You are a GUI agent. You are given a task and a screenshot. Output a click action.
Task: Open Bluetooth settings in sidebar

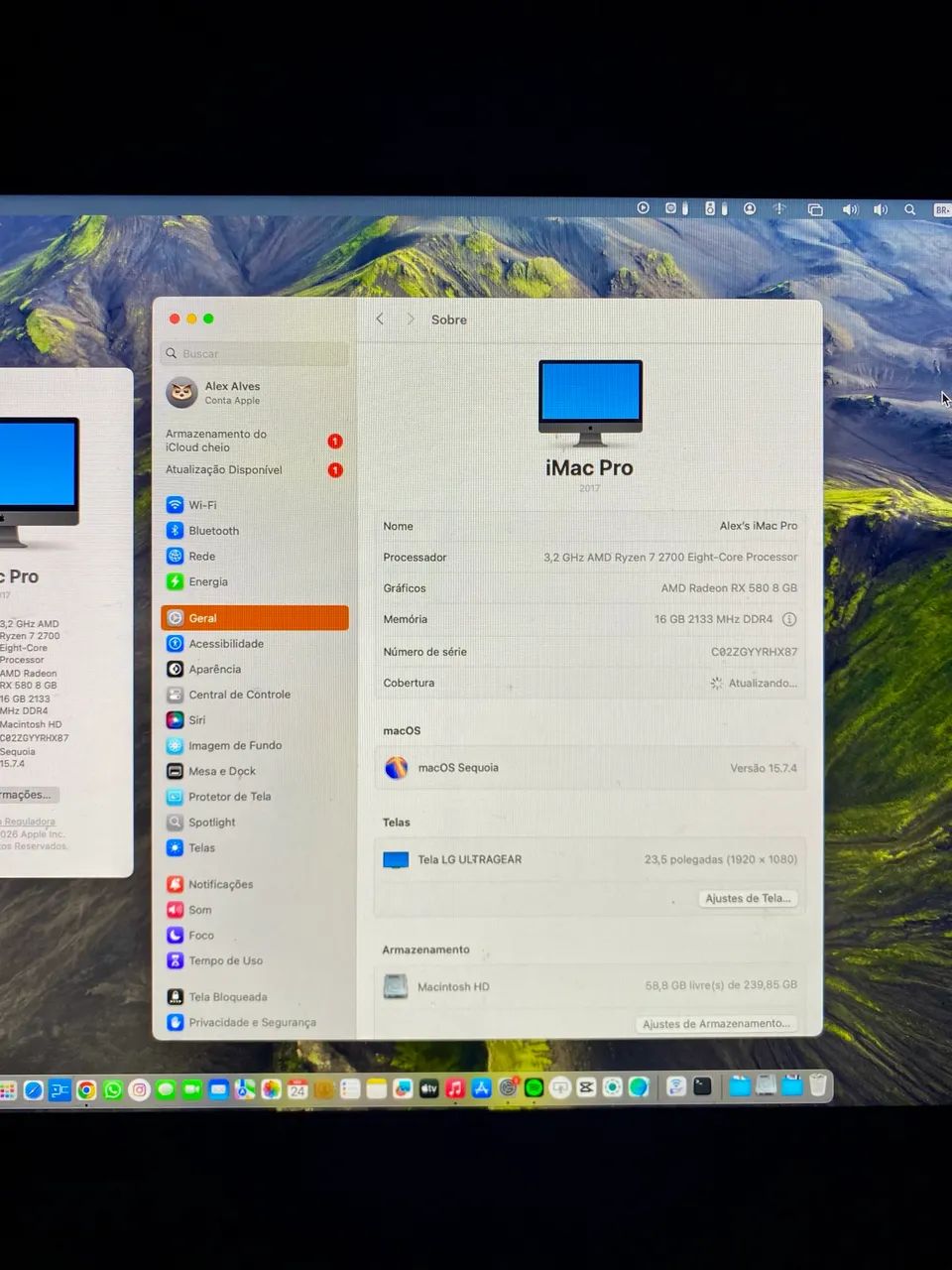pyautogui.click(x=213, y=531)
